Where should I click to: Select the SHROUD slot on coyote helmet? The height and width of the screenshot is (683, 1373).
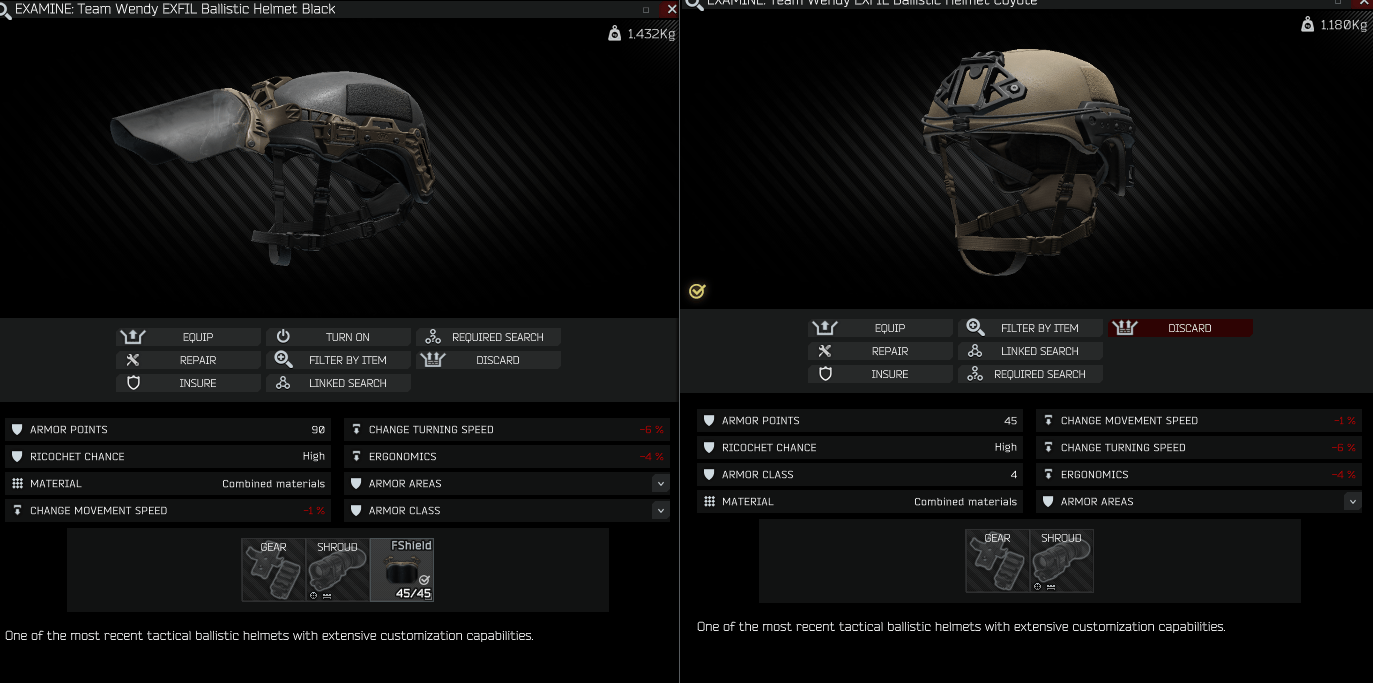(1062, 561)
